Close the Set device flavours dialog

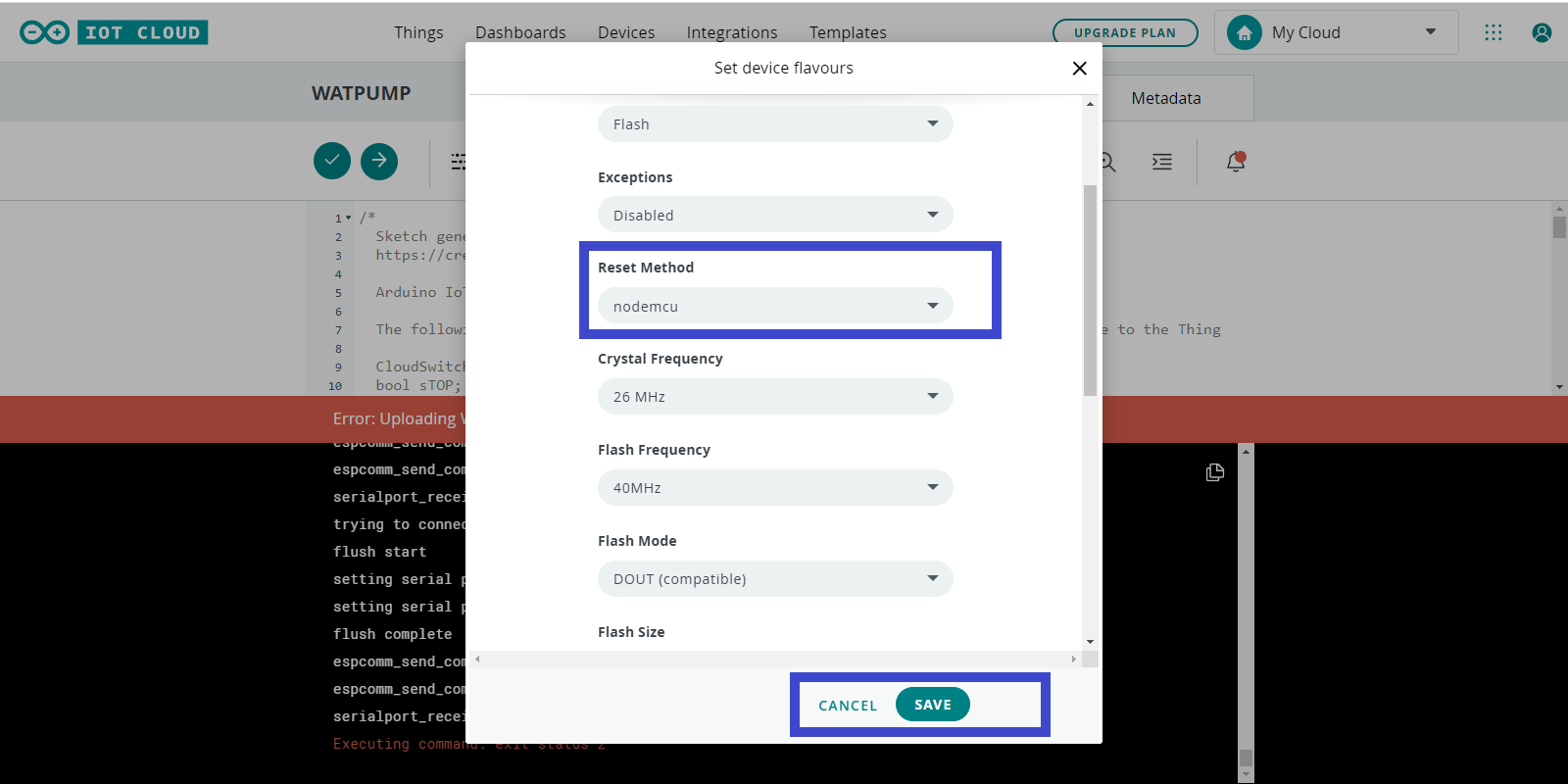1079,68
